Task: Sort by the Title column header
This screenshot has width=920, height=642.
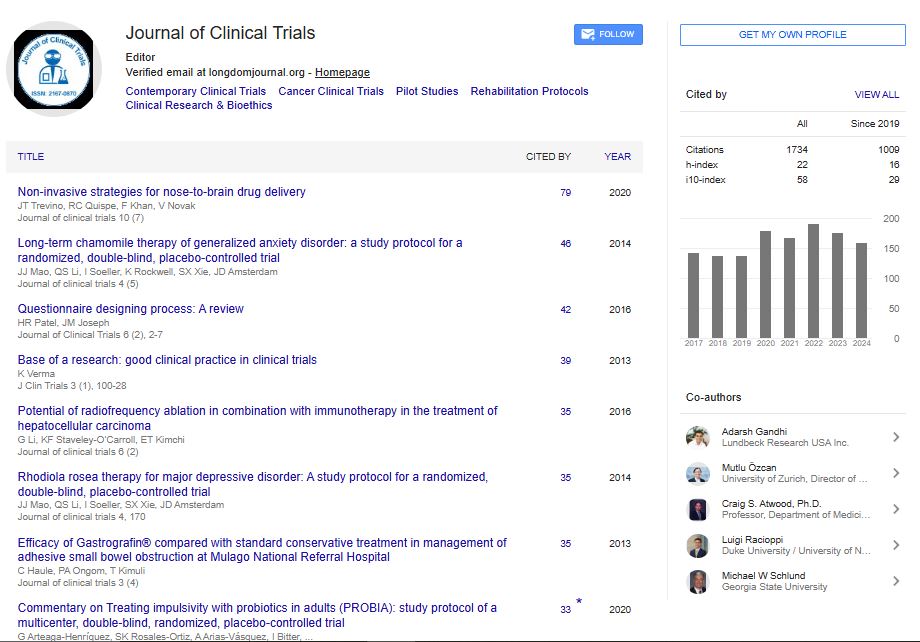Action: pos(31,157)
